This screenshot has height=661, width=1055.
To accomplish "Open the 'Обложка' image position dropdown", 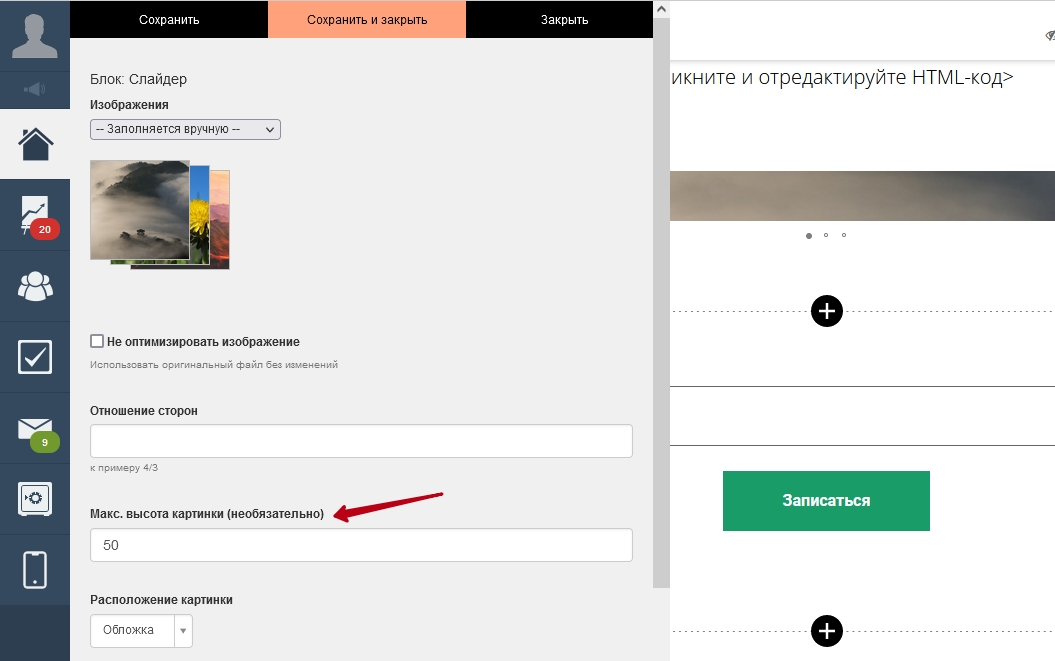I will [141, 630].
